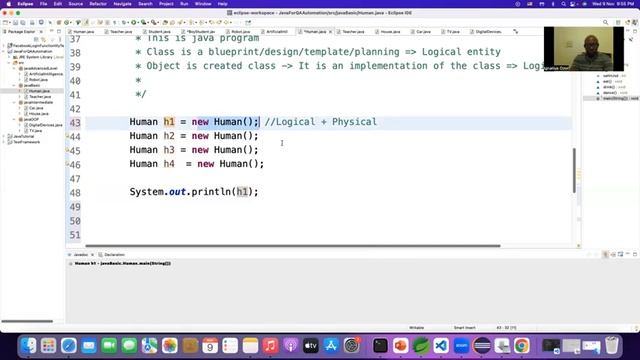Open Music from the dock
Image resolution: width=640 pixels, height=360 pixels.
[x=271, y=346]
